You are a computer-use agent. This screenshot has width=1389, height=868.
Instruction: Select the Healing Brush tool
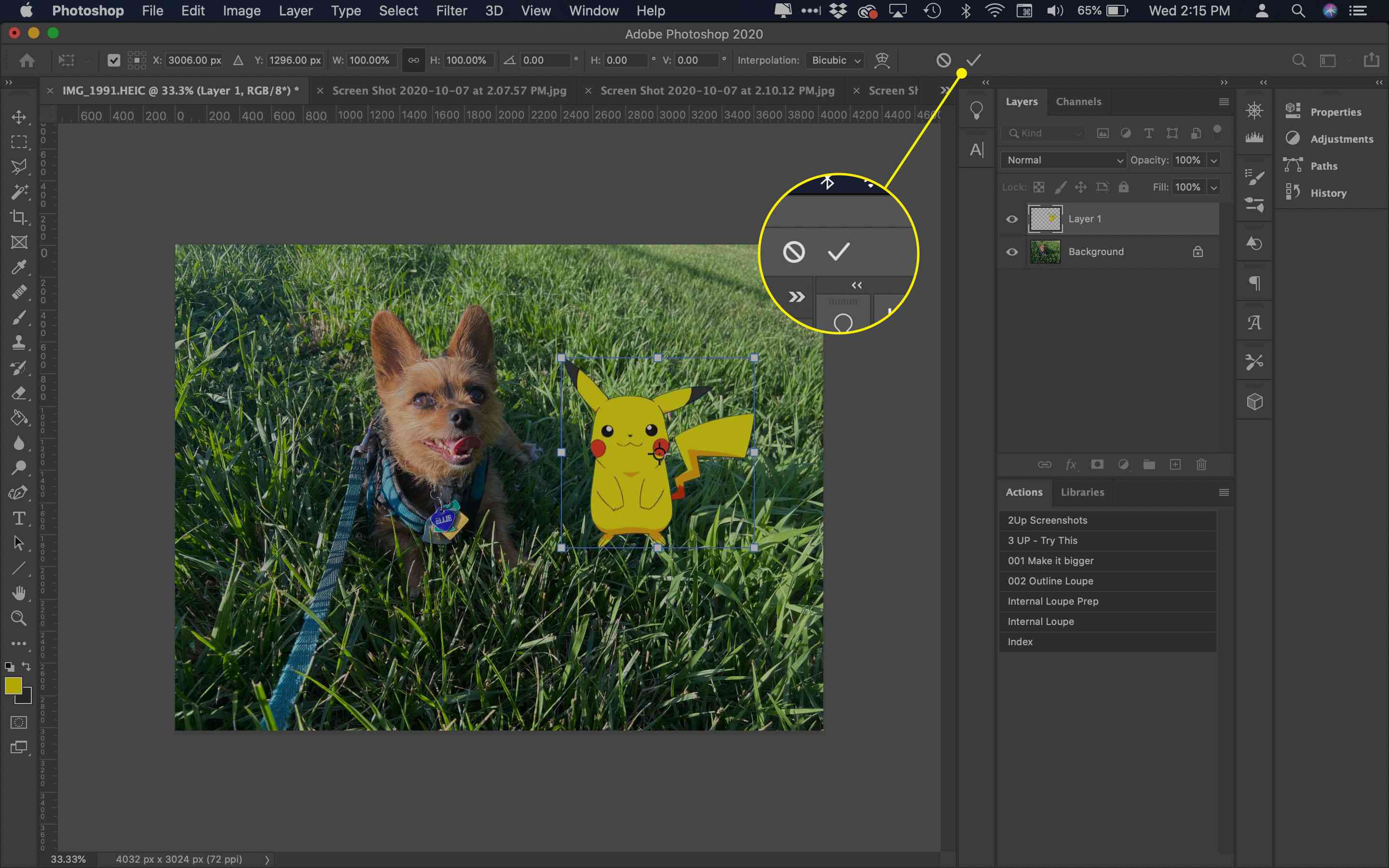coord(19,292)
